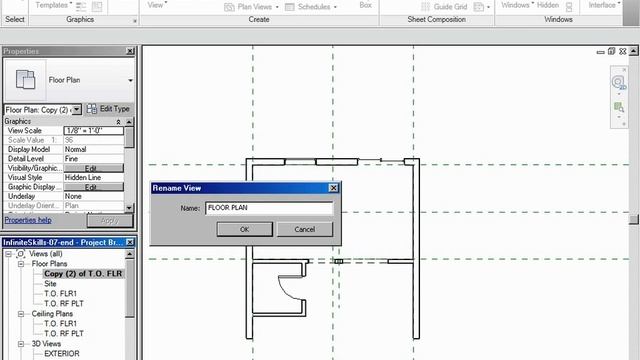Collapse the 3D Views tree node
The width and height of the screenshot is (640, 360).
coord(21,344)
